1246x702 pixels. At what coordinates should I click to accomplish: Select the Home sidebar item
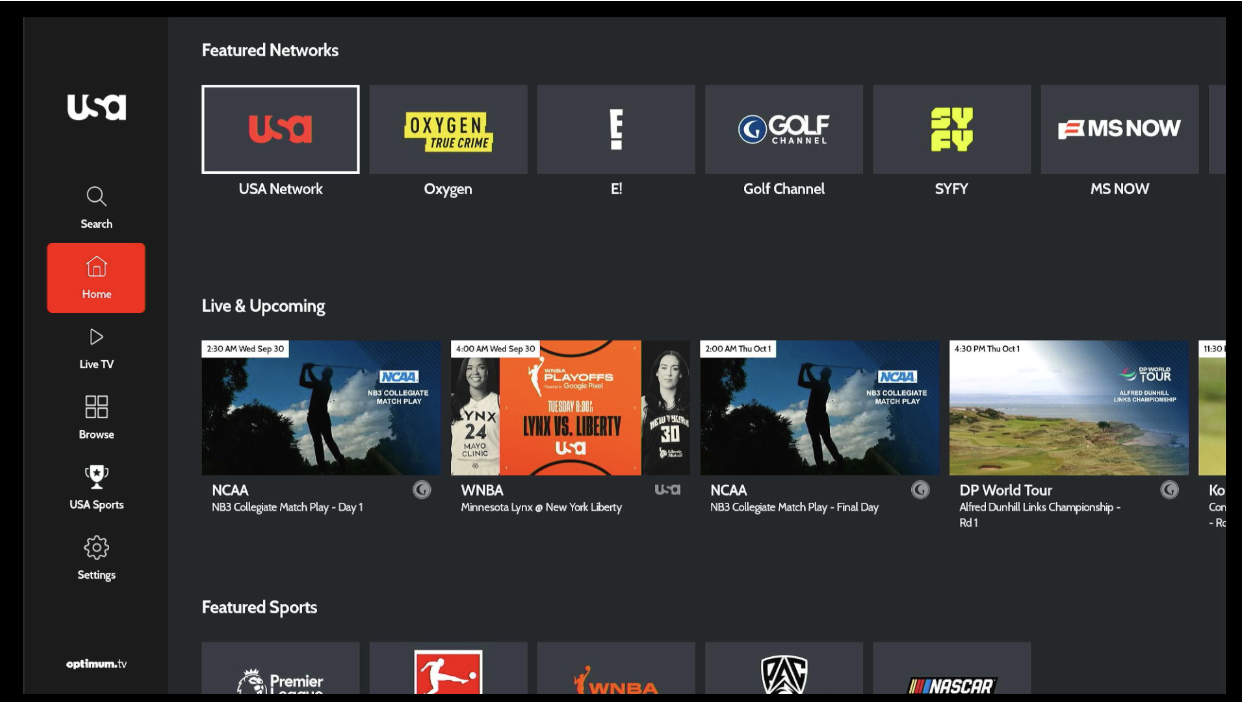coord(96,278)
